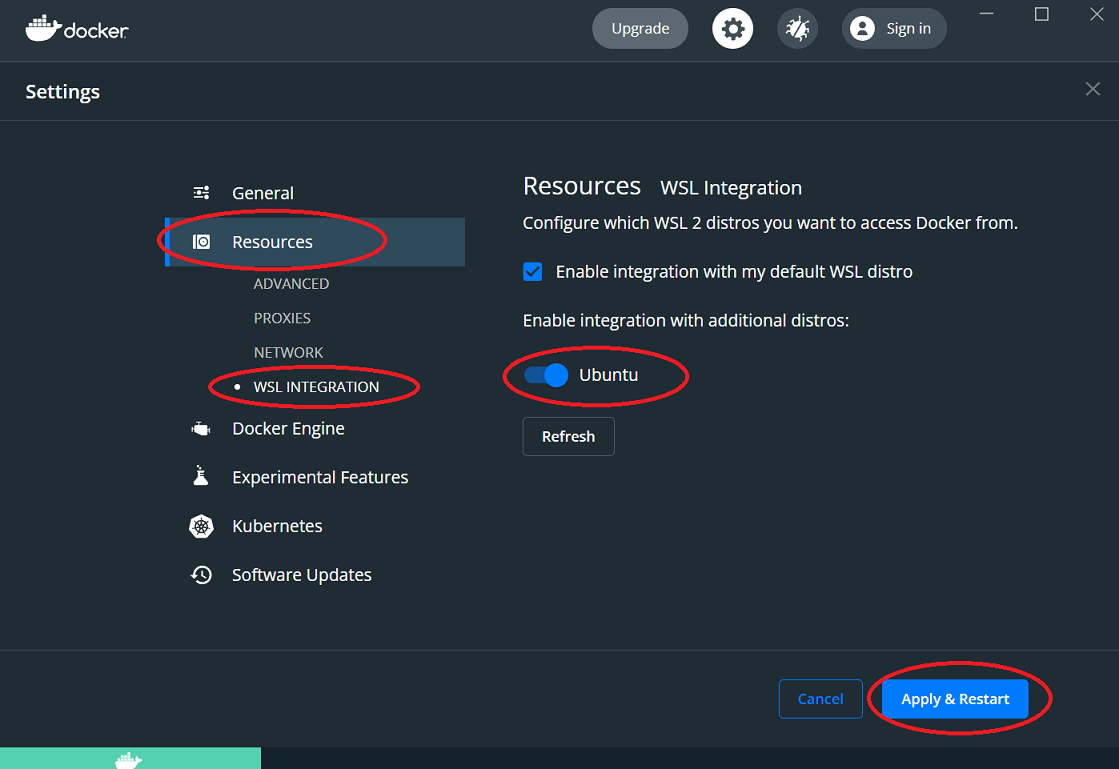Click the Kubernetes wheel icon
The width and height of the screenshot is (1119, 769).
point(201,526)
